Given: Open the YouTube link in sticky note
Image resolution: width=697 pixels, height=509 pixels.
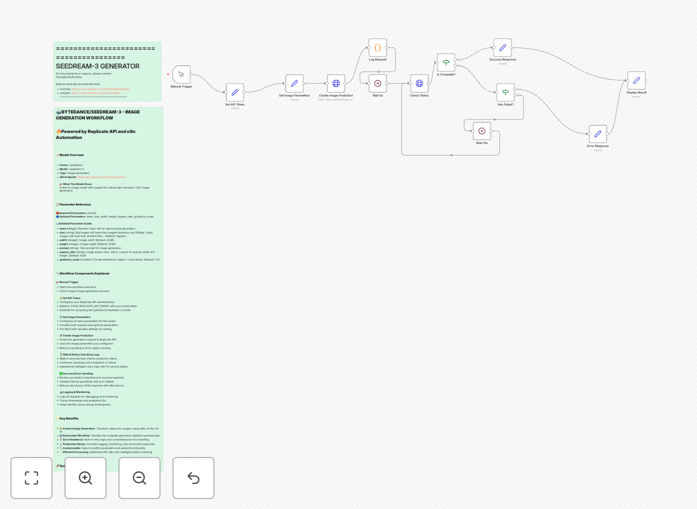Looking at the screenshot, I should [x=100, y=89].
